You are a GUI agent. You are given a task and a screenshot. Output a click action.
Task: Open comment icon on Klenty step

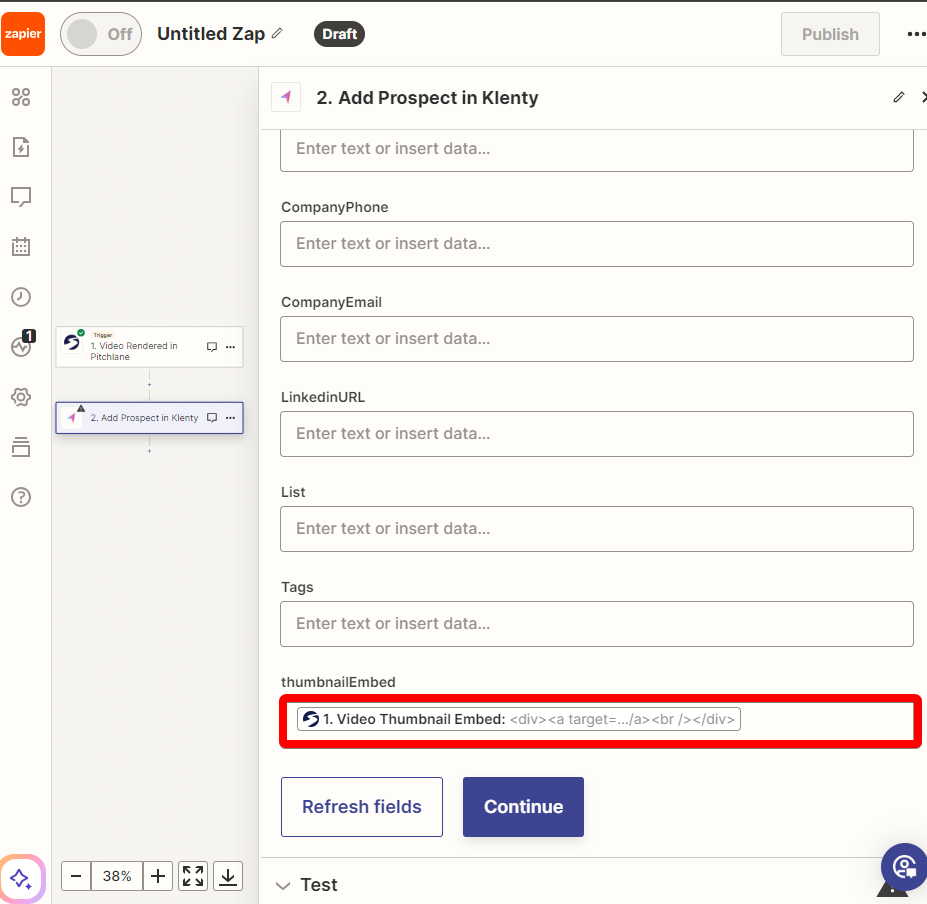click(212, 418)
